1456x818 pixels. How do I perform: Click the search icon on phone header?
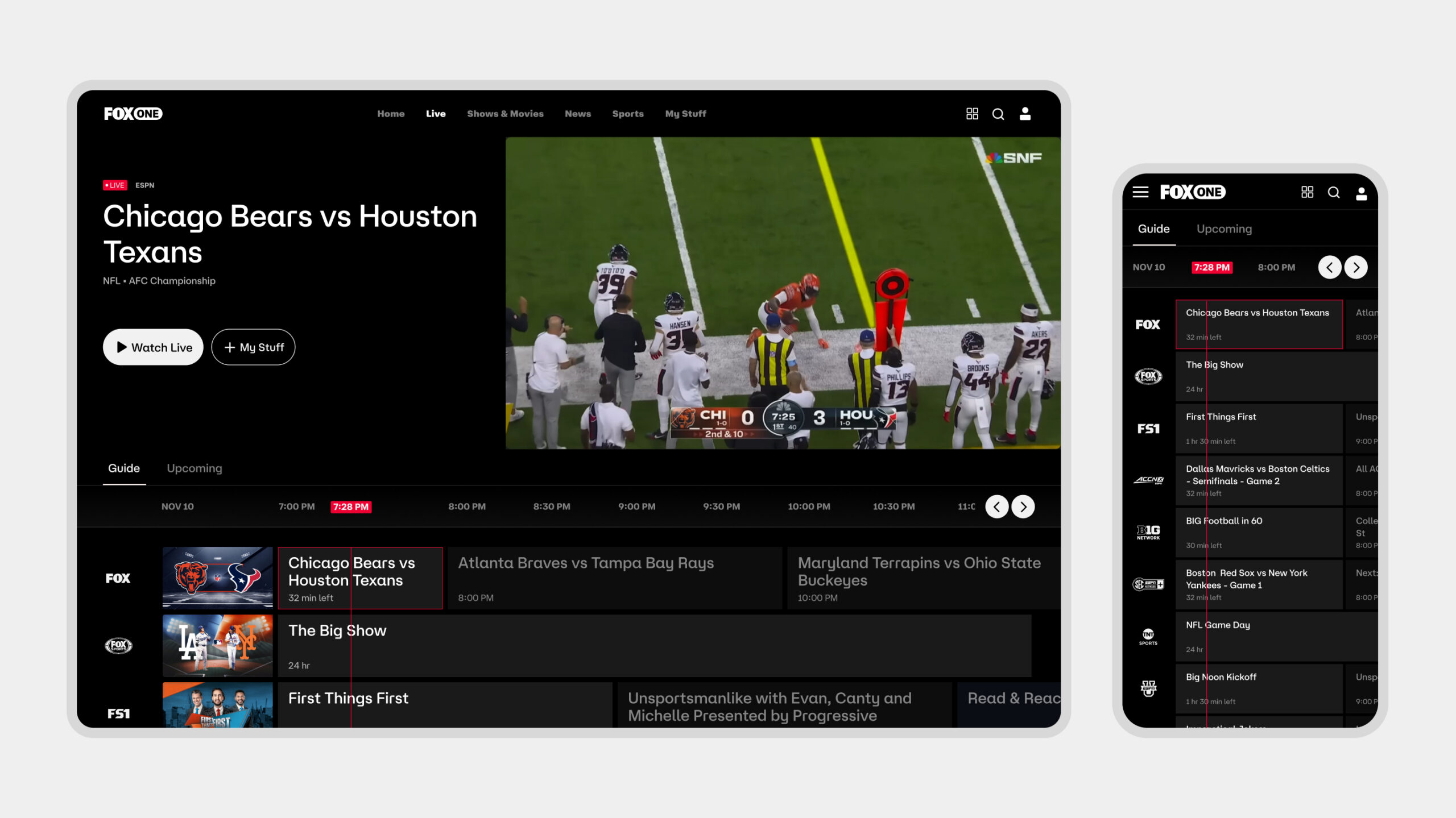pos(1334,193)
